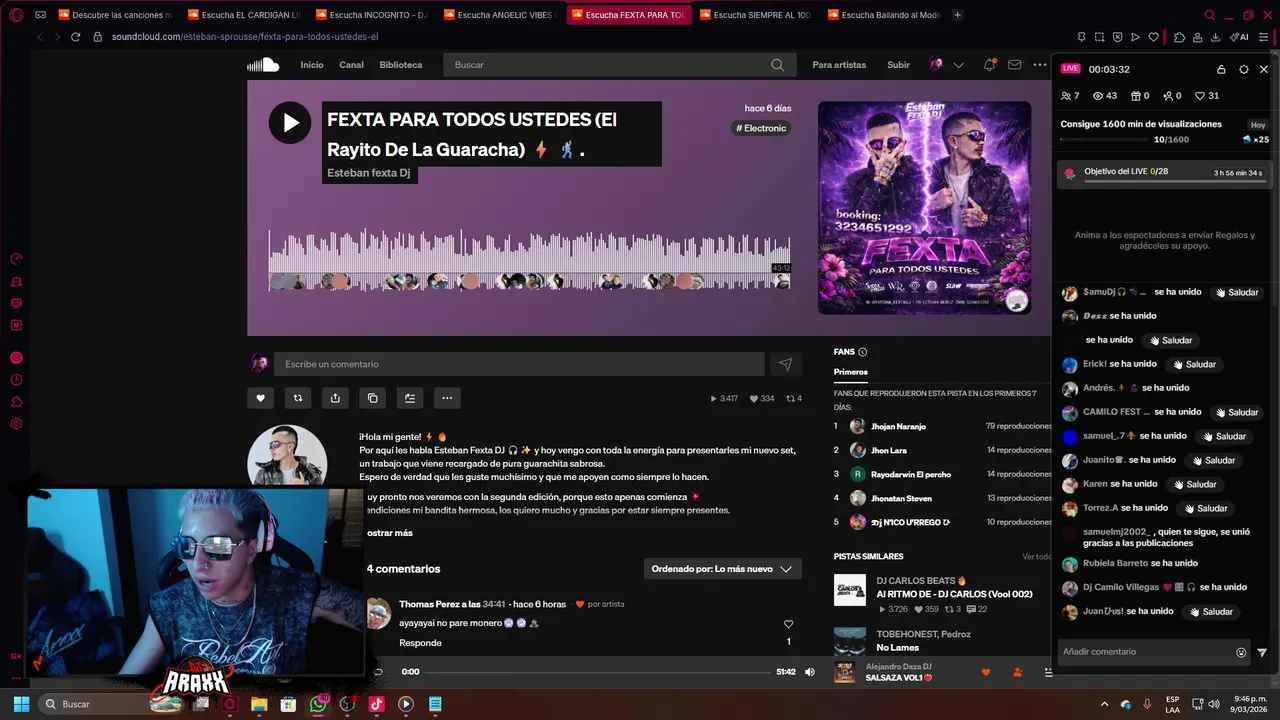Open the Canal section
Screen dimensions: 1280x720
coord(351,65)
